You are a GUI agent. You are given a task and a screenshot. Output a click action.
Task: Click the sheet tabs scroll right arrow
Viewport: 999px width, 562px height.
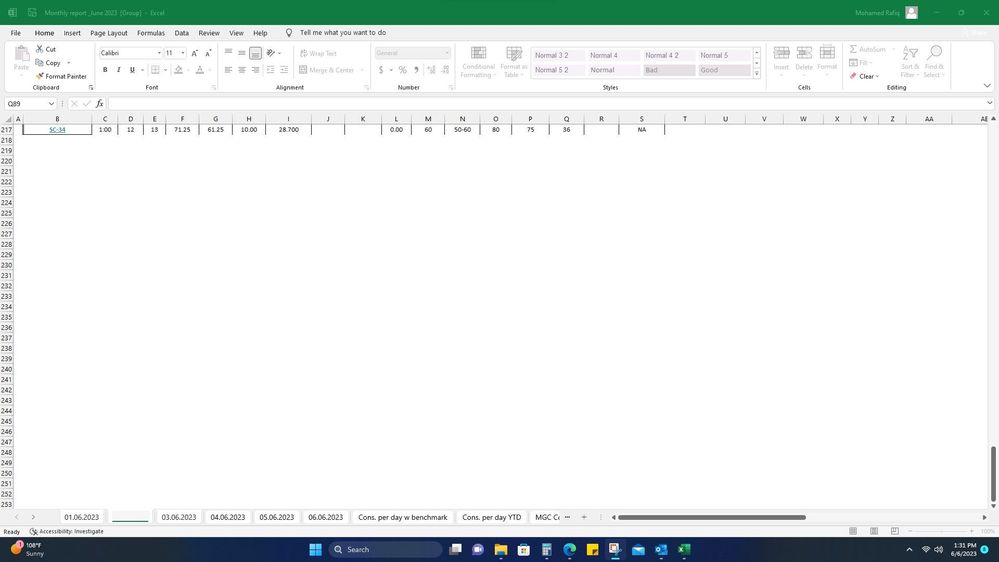[x=33, y=517]
